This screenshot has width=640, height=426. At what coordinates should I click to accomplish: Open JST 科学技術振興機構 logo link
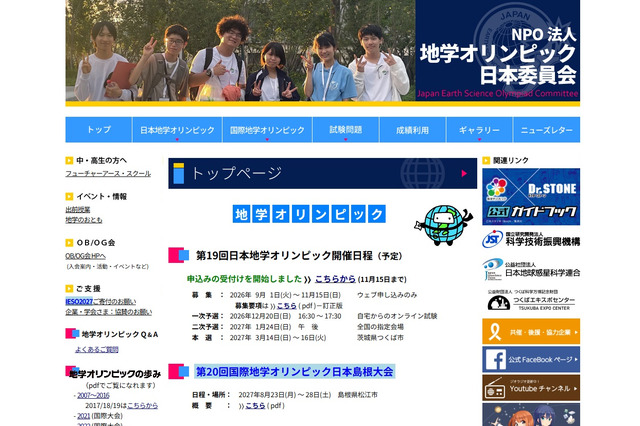coord(531,239)
